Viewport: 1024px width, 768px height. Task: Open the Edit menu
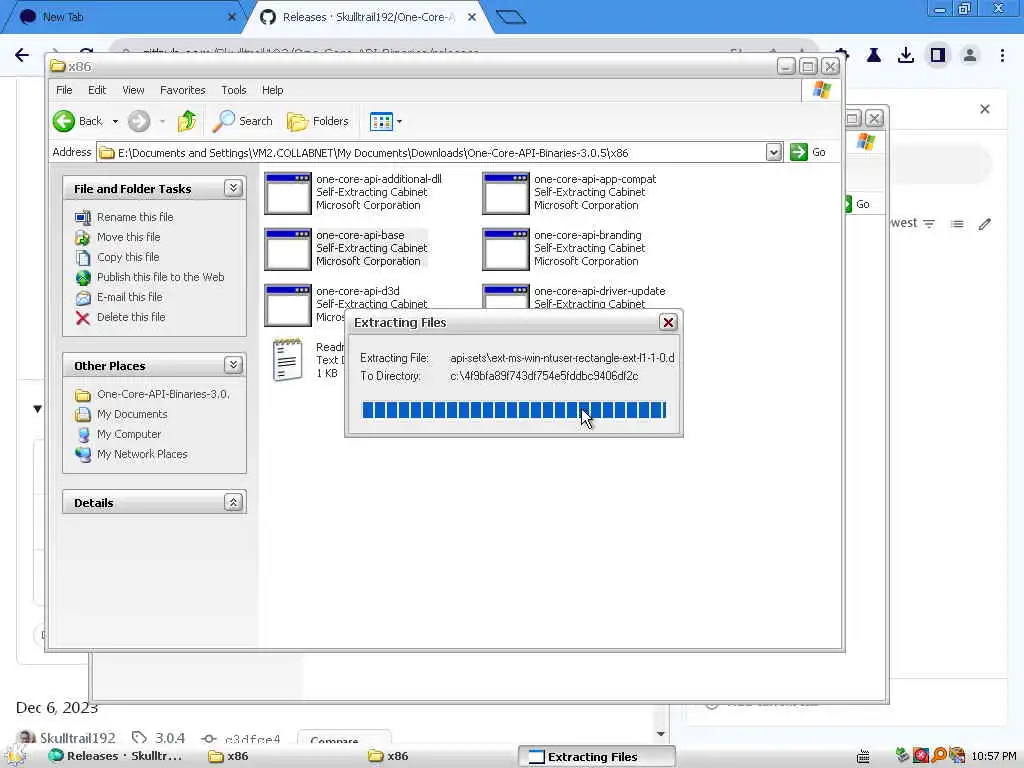pos(97,90)
